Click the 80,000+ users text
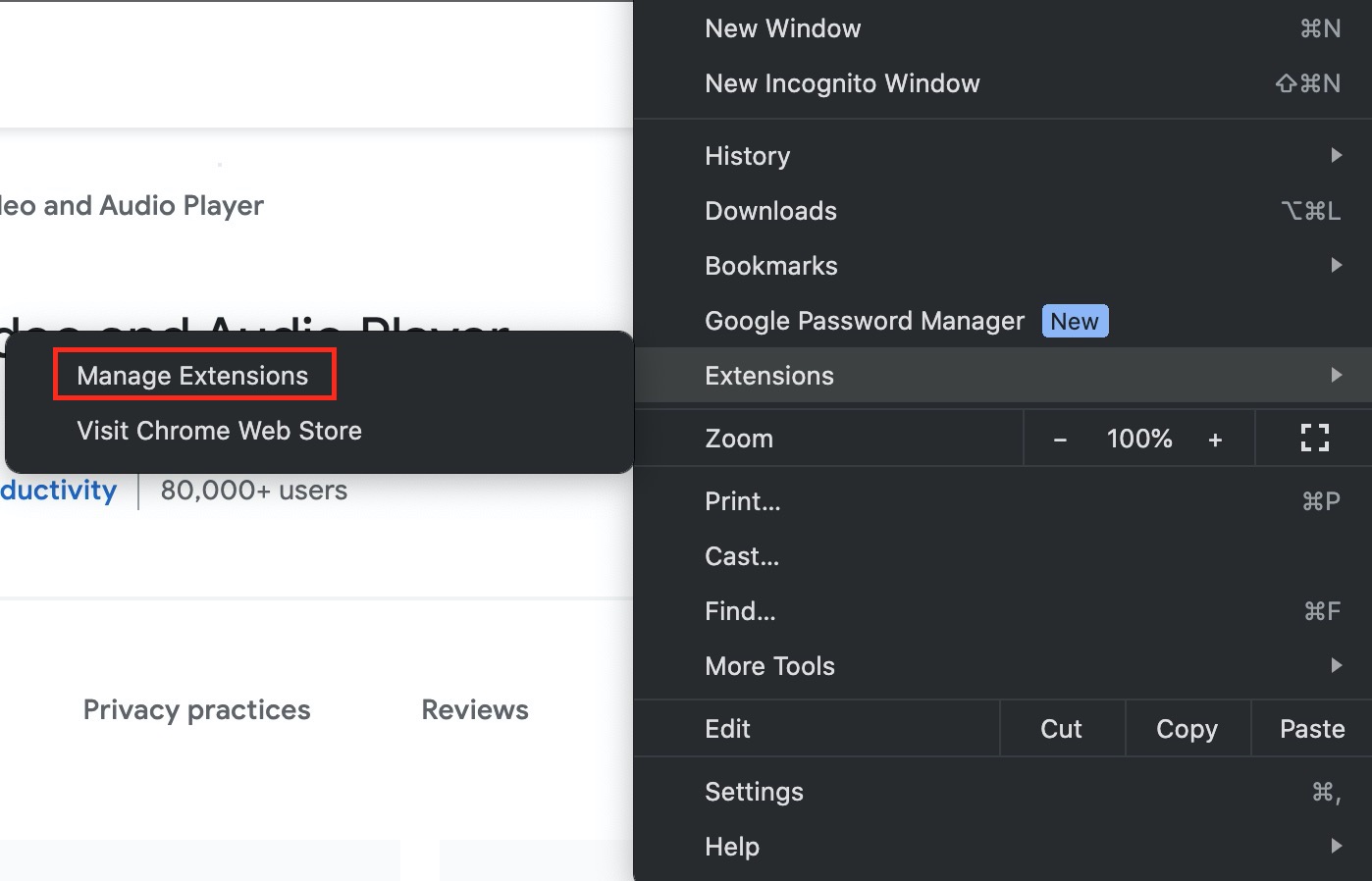Screen dimensions: 1372x881 pyautogui.click(x=254, y=490)
